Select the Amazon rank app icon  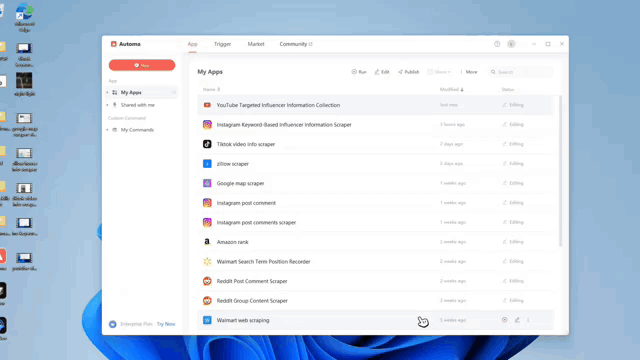click(207, 242)
